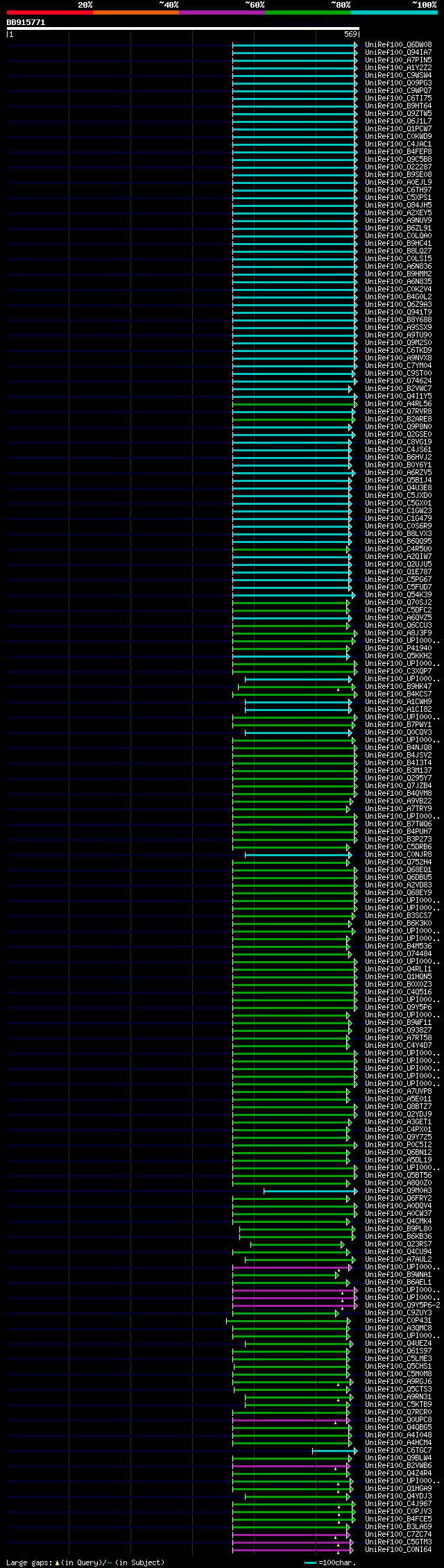This screenshot has width=444, height=1568.
Task: Open hit UniRef100_A7PIN5
Action: tap(398, 60)
